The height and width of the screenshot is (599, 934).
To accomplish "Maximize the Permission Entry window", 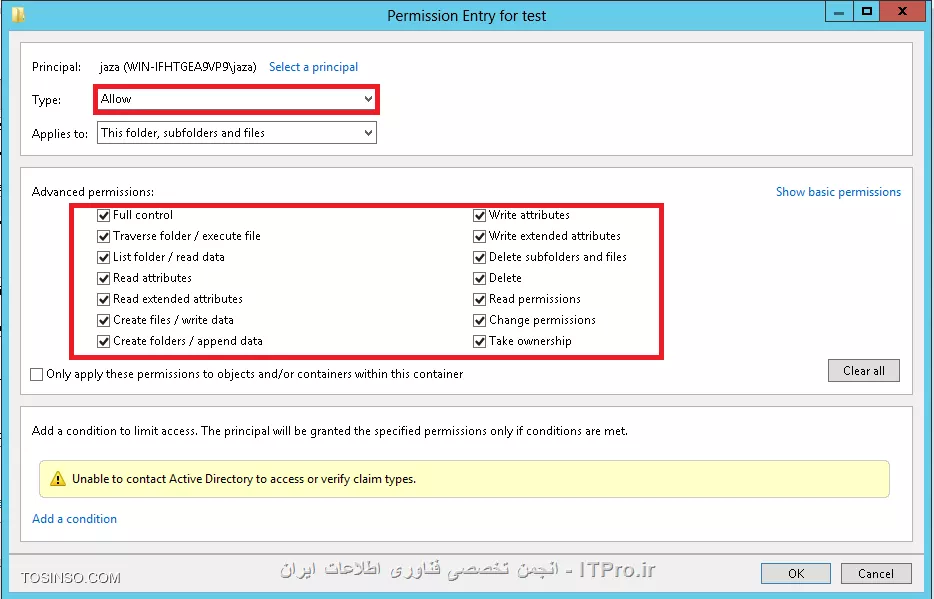I will pos(867,12).
